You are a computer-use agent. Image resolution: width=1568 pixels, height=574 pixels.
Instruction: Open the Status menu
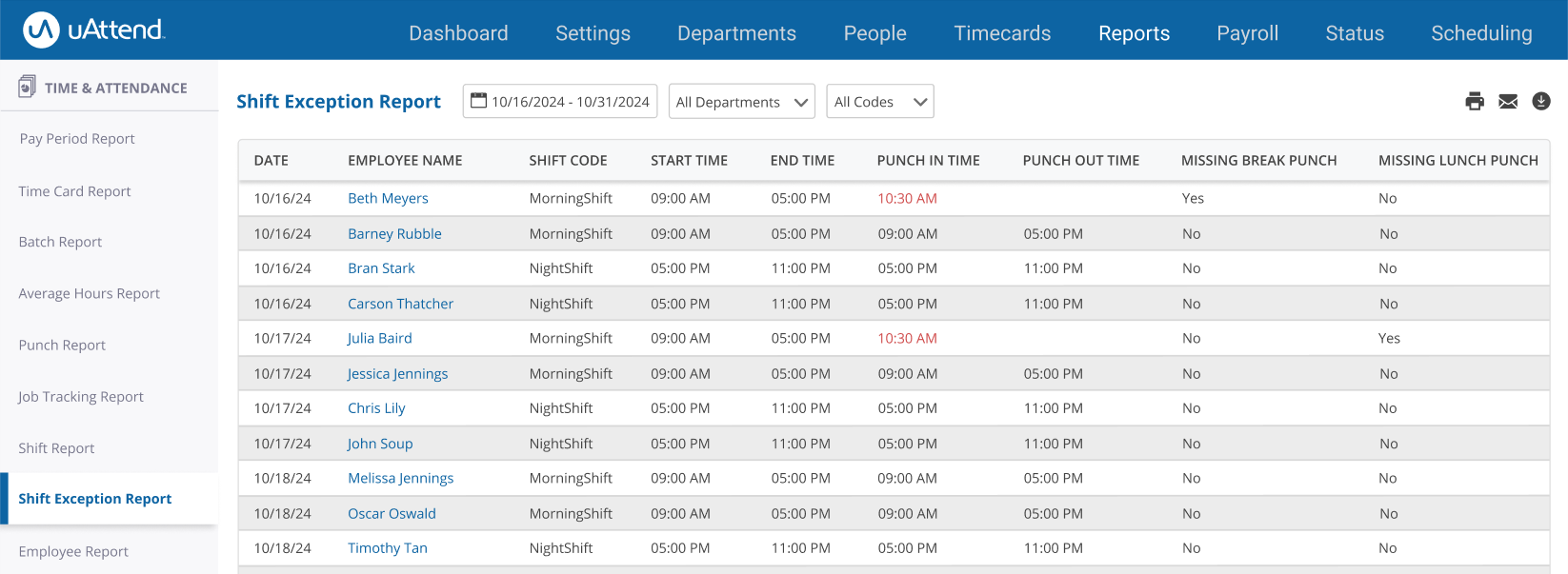(x=1355, y=33)
